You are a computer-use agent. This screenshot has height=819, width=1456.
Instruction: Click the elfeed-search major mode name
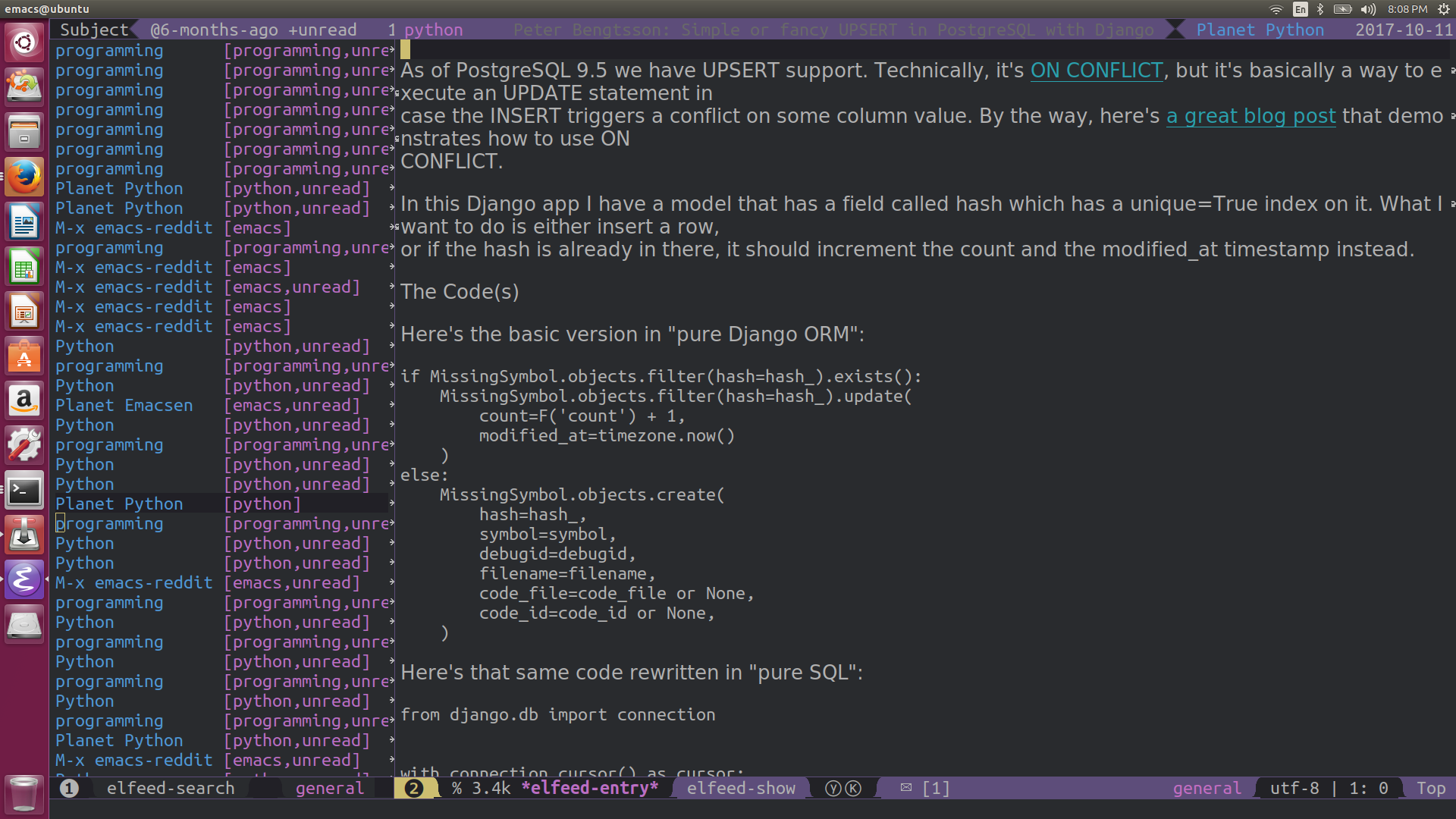tap(171, 789)
